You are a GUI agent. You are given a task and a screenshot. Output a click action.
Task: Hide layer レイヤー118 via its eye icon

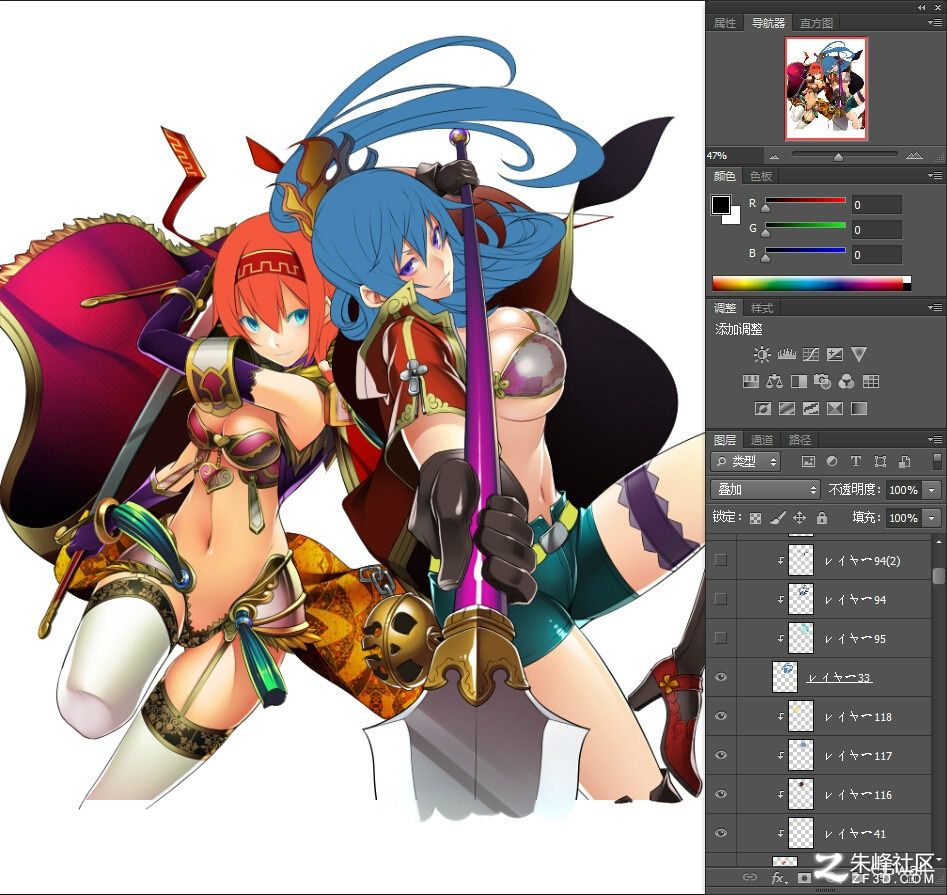pyautogui.click(x=721, y=716)
